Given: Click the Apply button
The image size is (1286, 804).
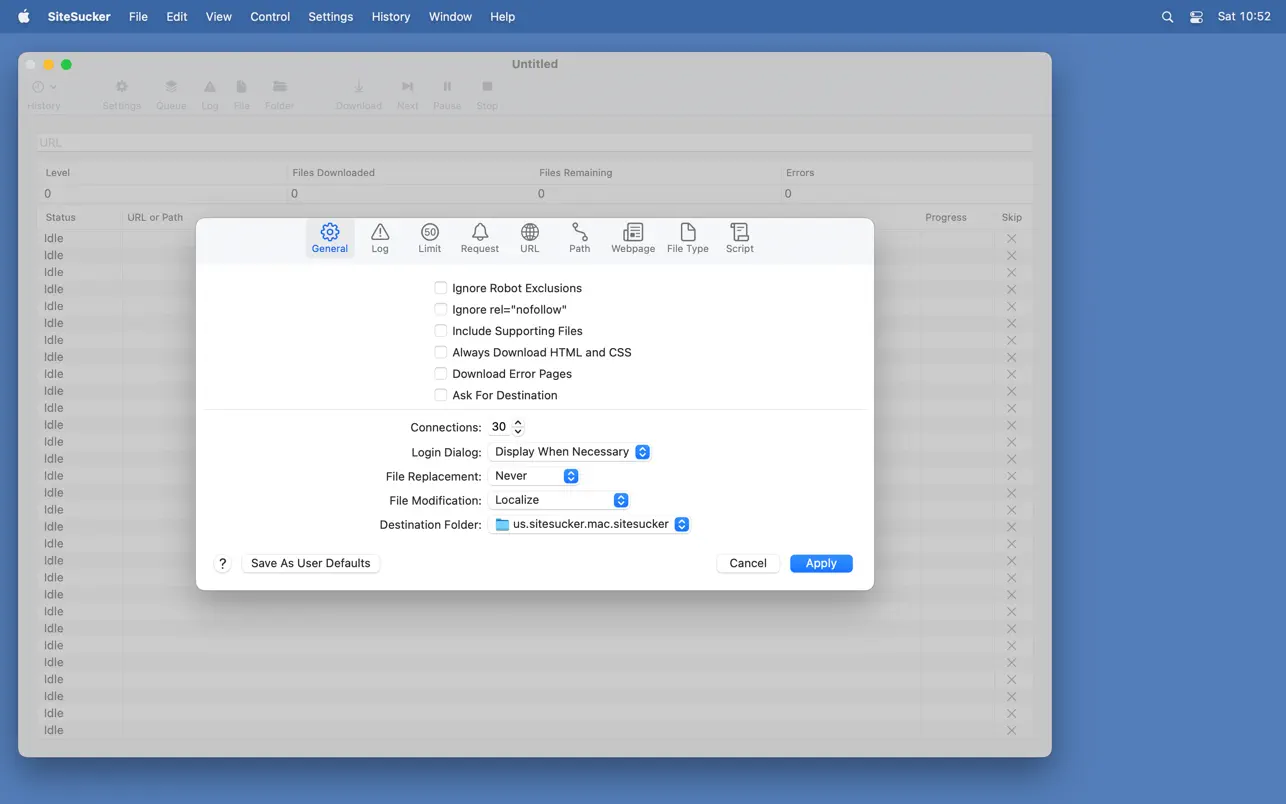Looking at the screenshot, I should [821, 563].
